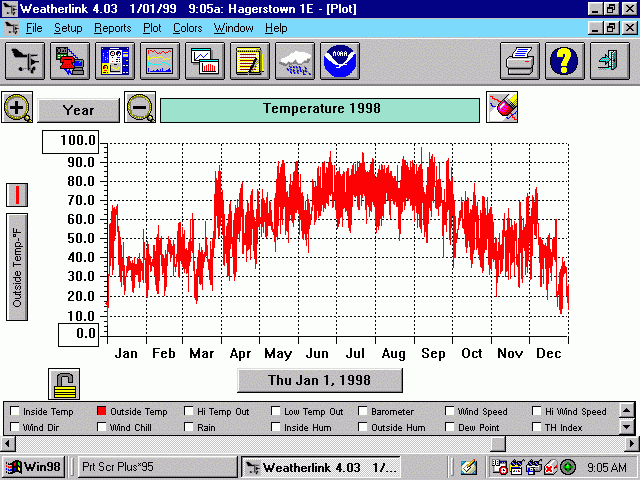Zoom out with the minus magnifier

point(140,107)
